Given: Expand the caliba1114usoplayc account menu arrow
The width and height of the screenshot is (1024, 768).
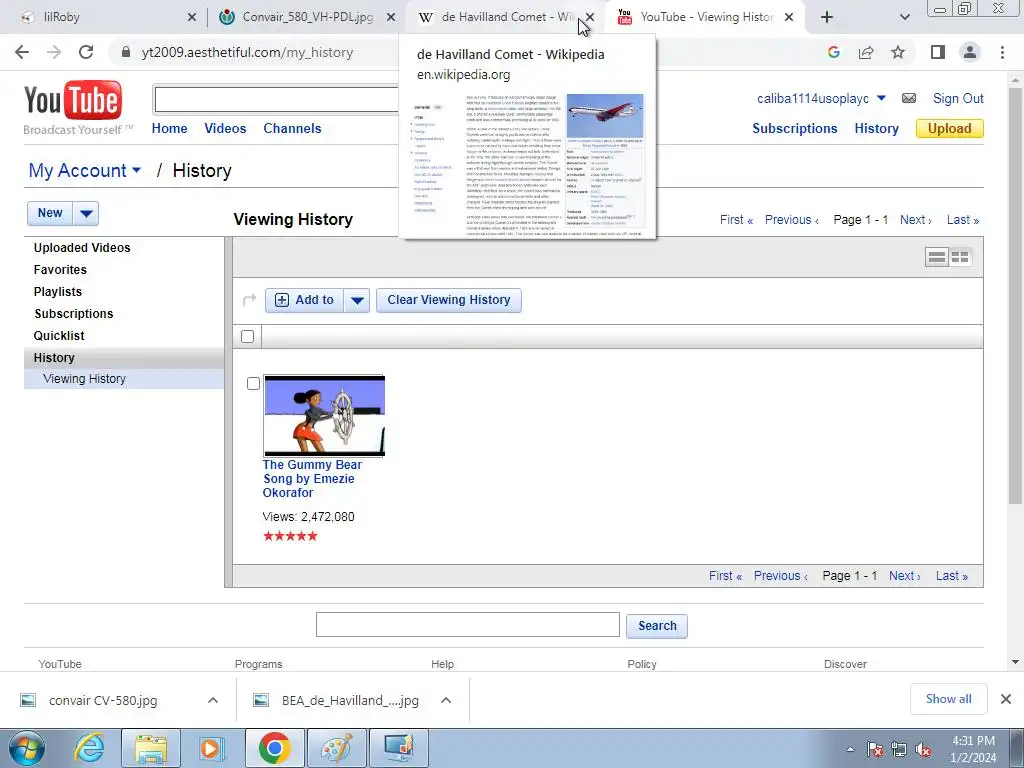Looking at the screenshot, I should (881, 98).
